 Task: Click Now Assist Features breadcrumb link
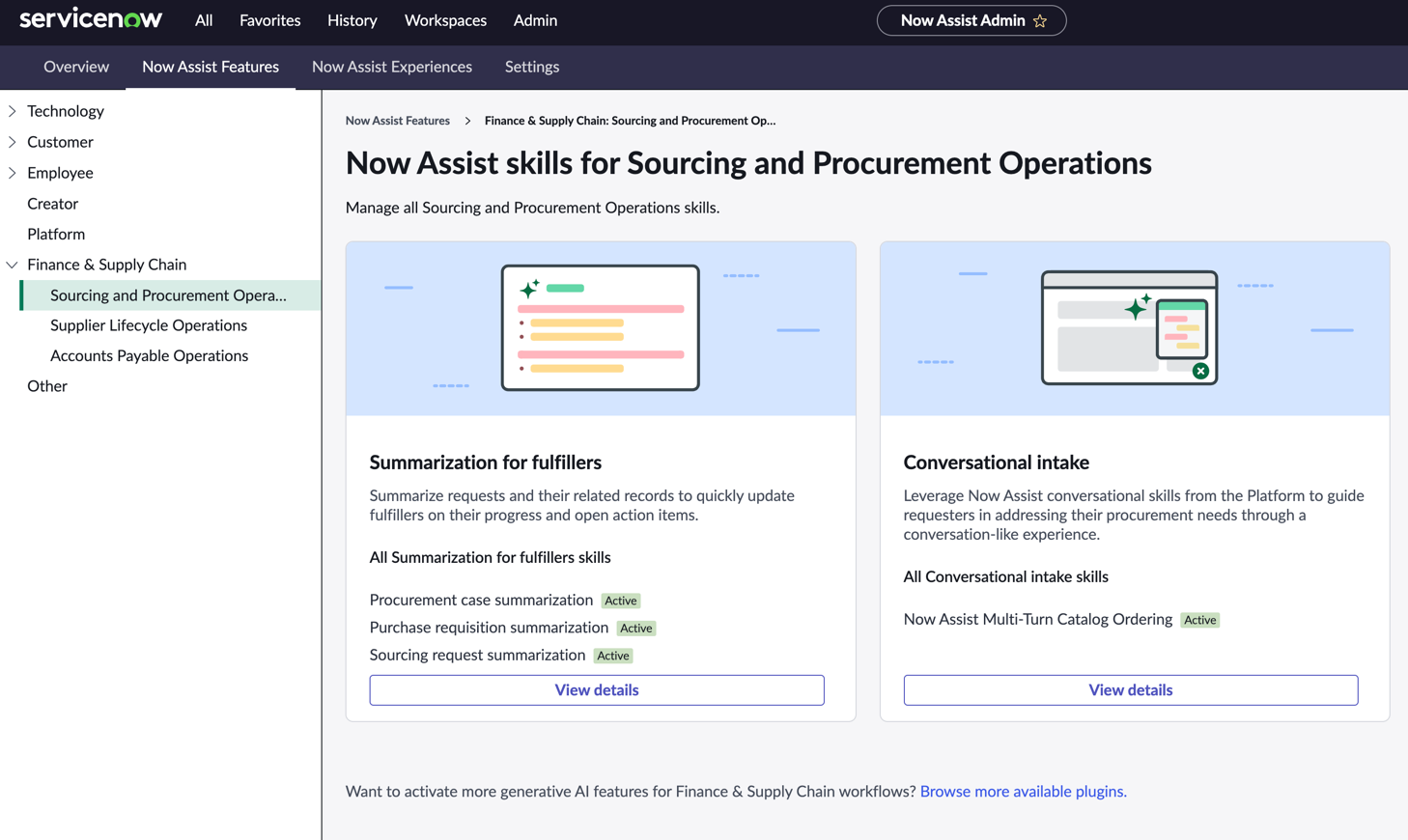click(x=398, y=121)
